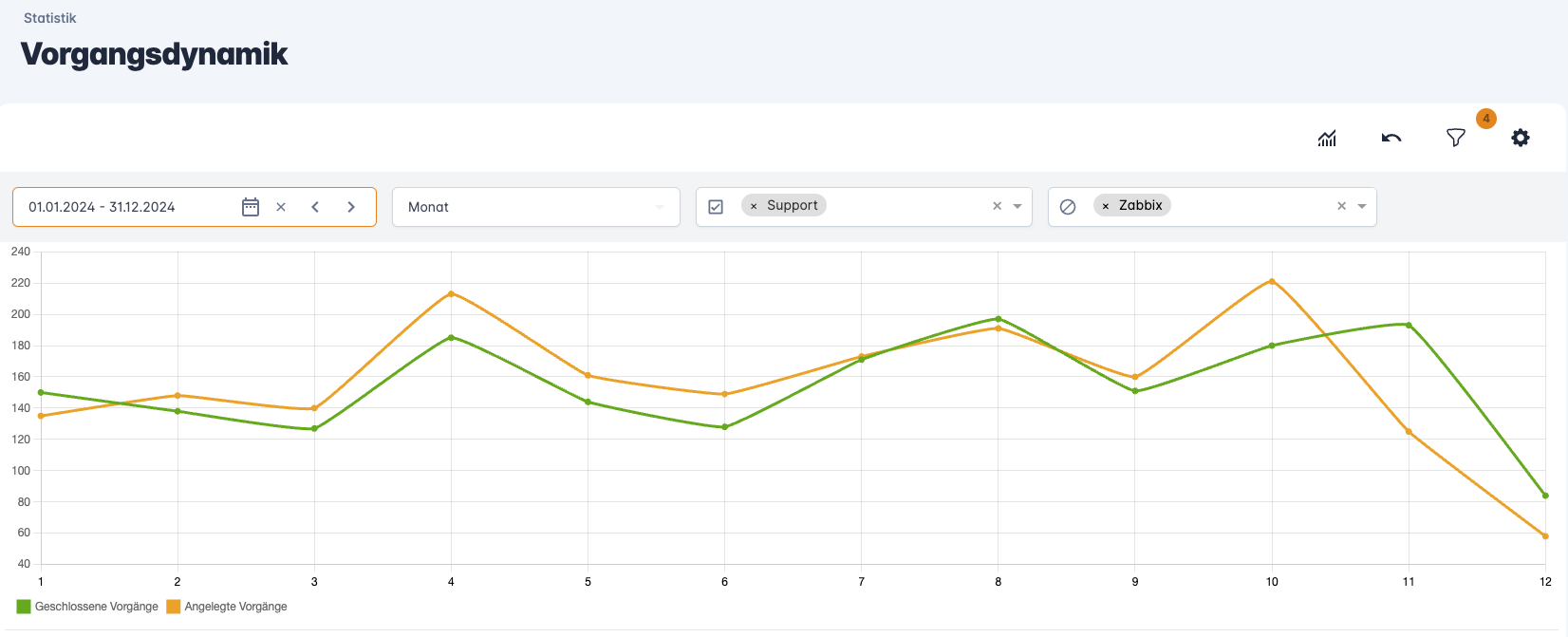Open the settings gear icon
The width and height of the screenshot is (1568, 637).
[x=1521, y=139]
